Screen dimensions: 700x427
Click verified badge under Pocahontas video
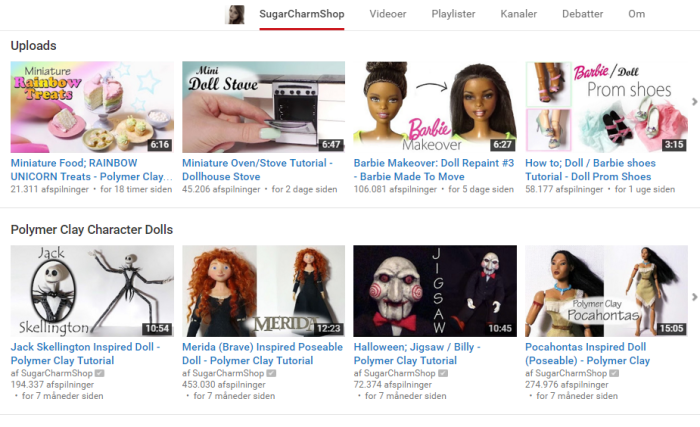pos(614,373)
